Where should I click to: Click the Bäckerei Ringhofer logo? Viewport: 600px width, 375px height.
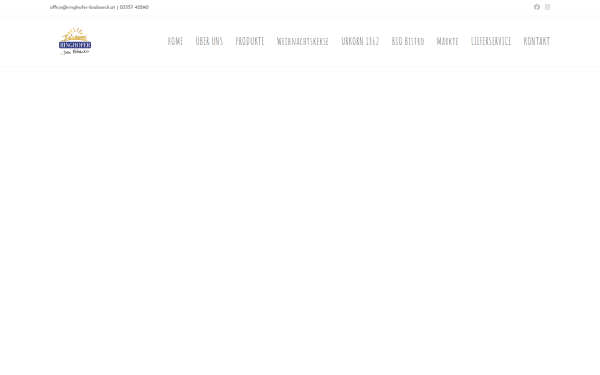(x=75, y=41)
